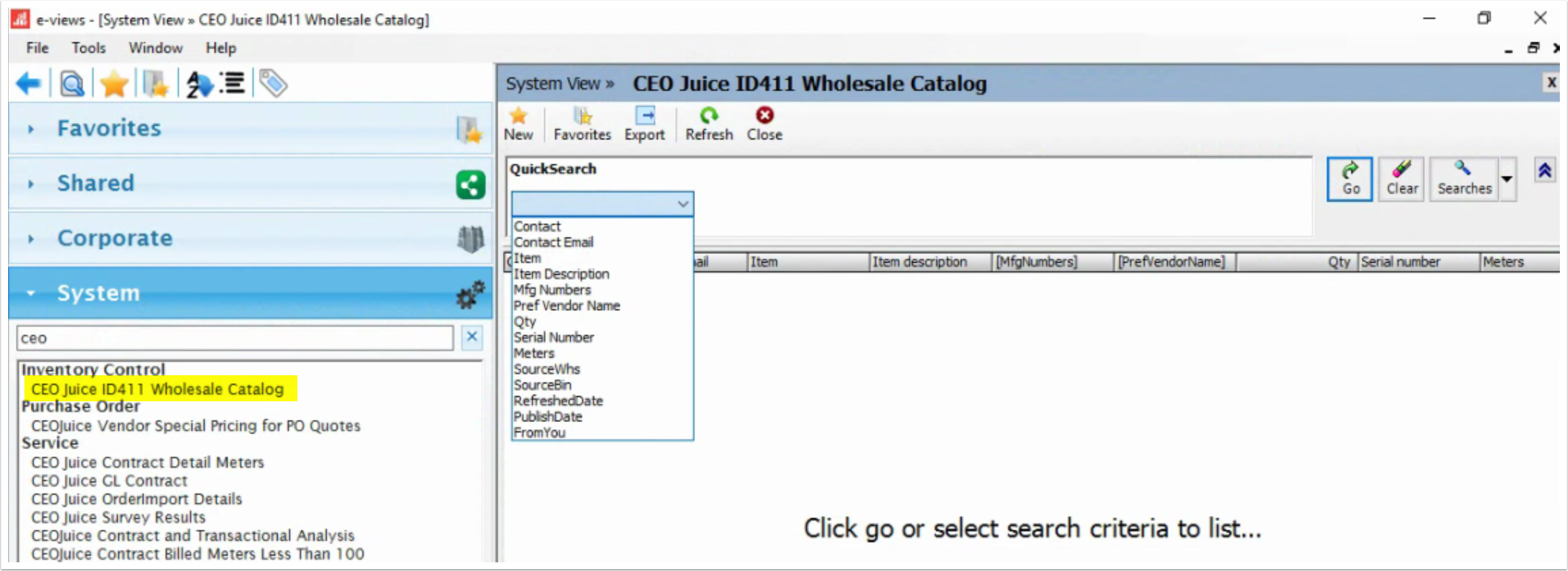Select Contact Email from dropdown list

click(x=603, y=242)
